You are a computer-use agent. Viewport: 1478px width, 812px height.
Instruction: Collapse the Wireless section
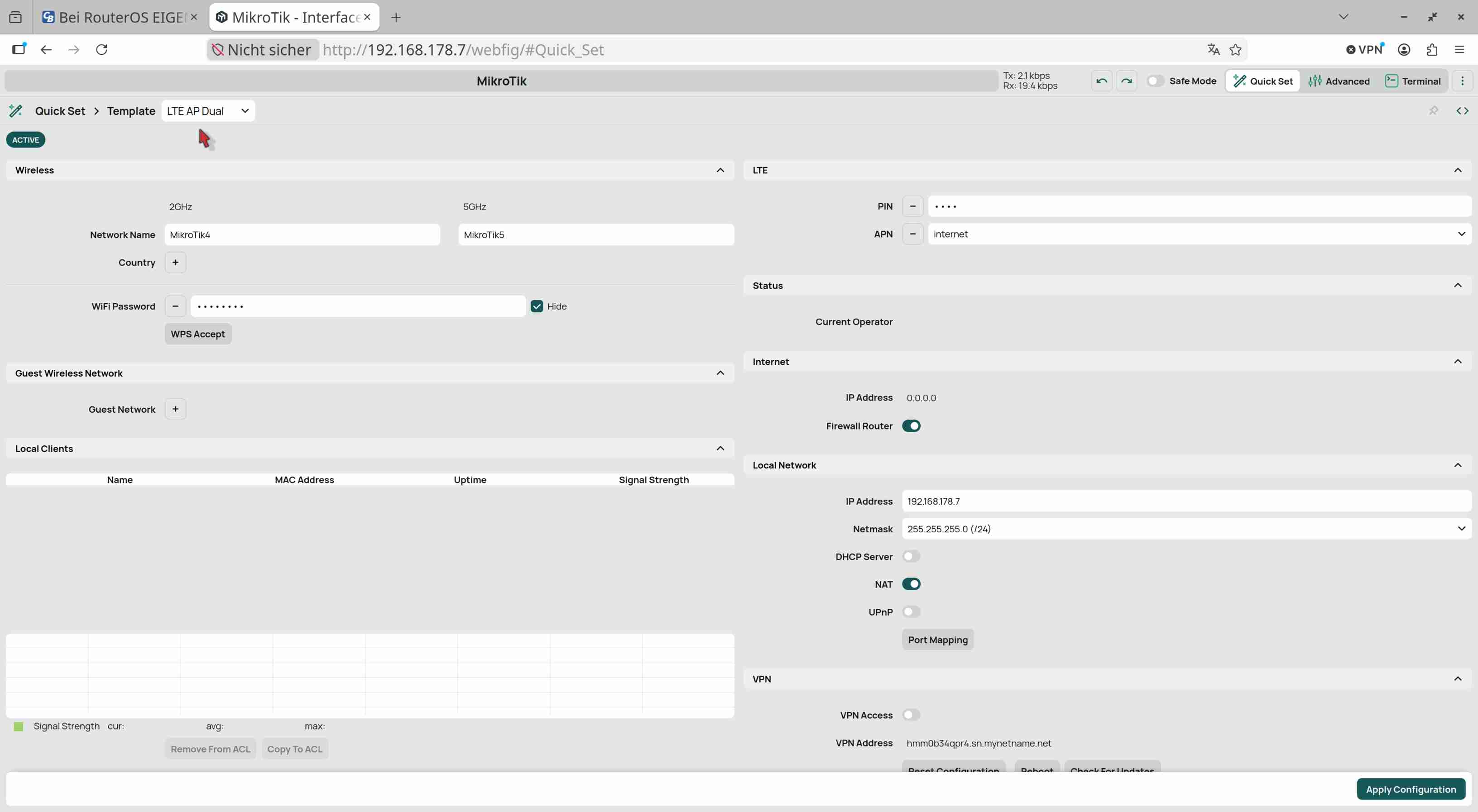(x=720, y=170)
